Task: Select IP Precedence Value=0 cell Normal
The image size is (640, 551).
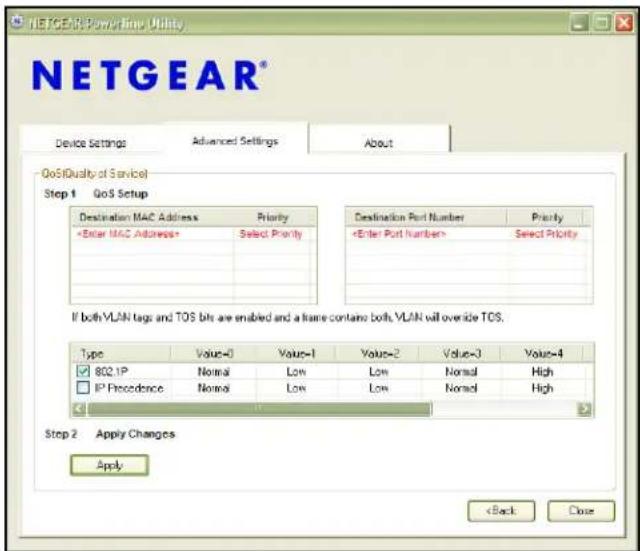Action: click(x=214, y=388)
